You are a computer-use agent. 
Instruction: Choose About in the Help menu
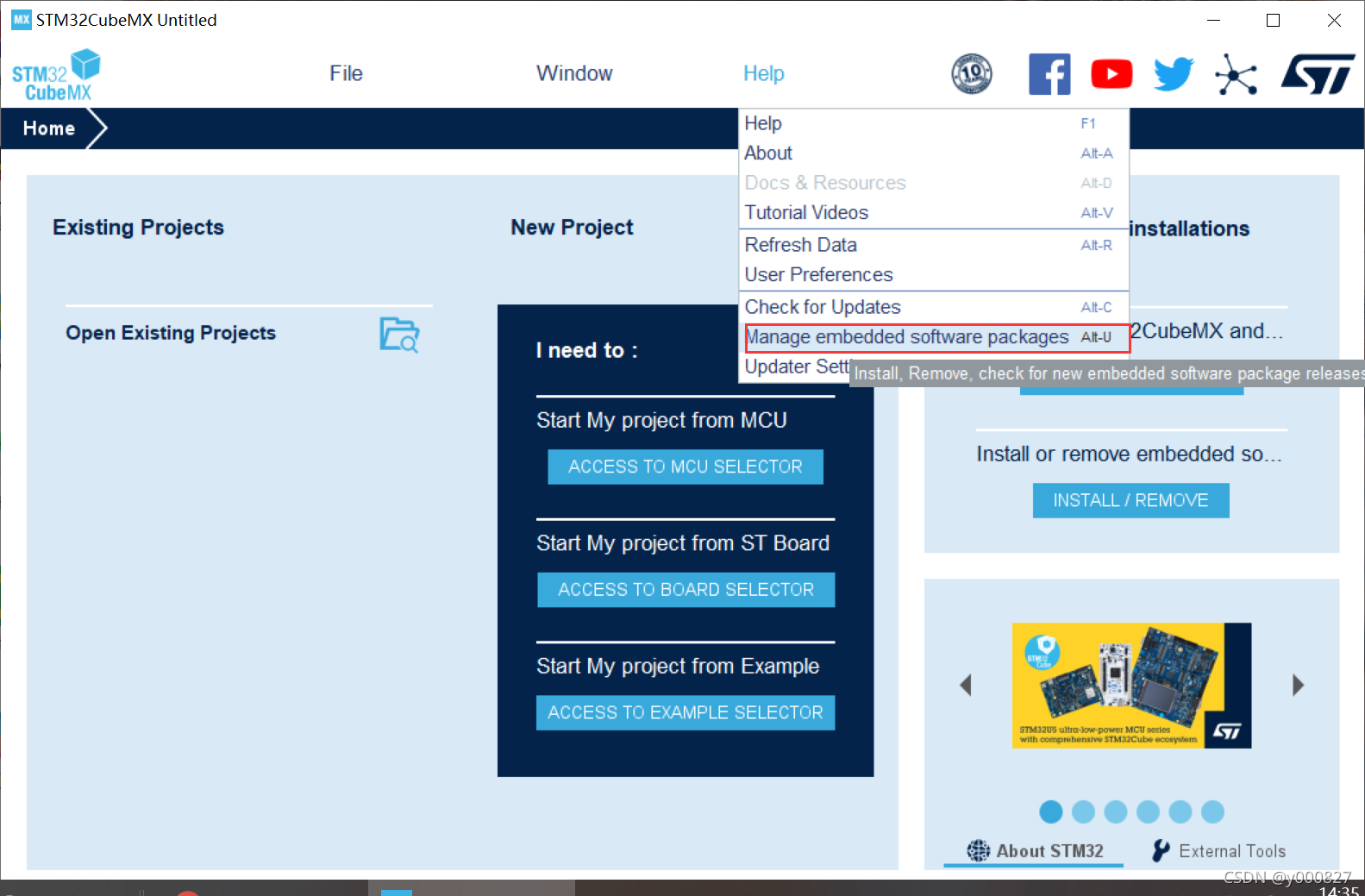[x=934, y=154]
